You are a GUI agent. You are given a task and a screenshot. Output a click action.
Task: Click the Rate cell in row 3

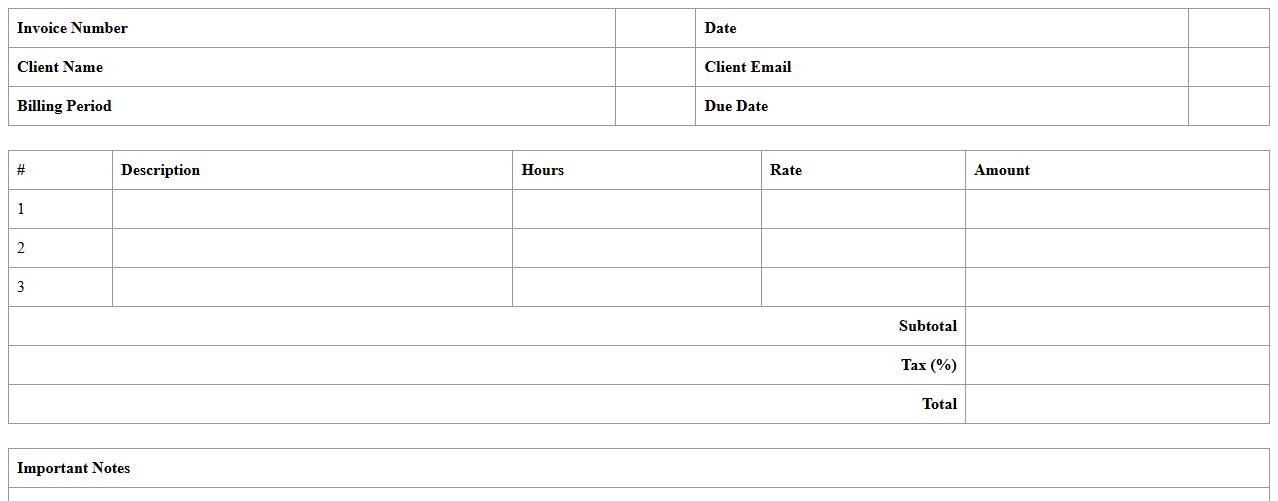click(863, 287)
